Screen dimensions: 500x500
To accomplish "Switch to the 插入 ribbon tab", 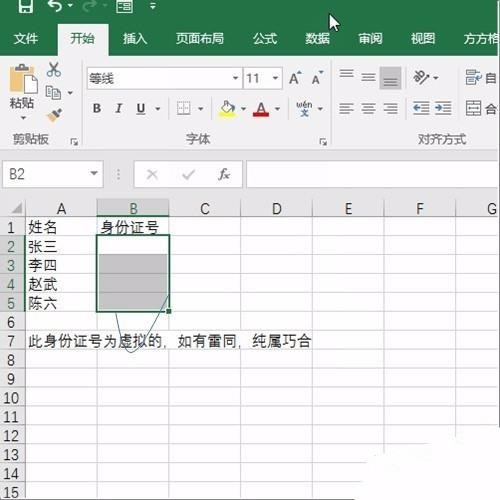I will [135, 39].
